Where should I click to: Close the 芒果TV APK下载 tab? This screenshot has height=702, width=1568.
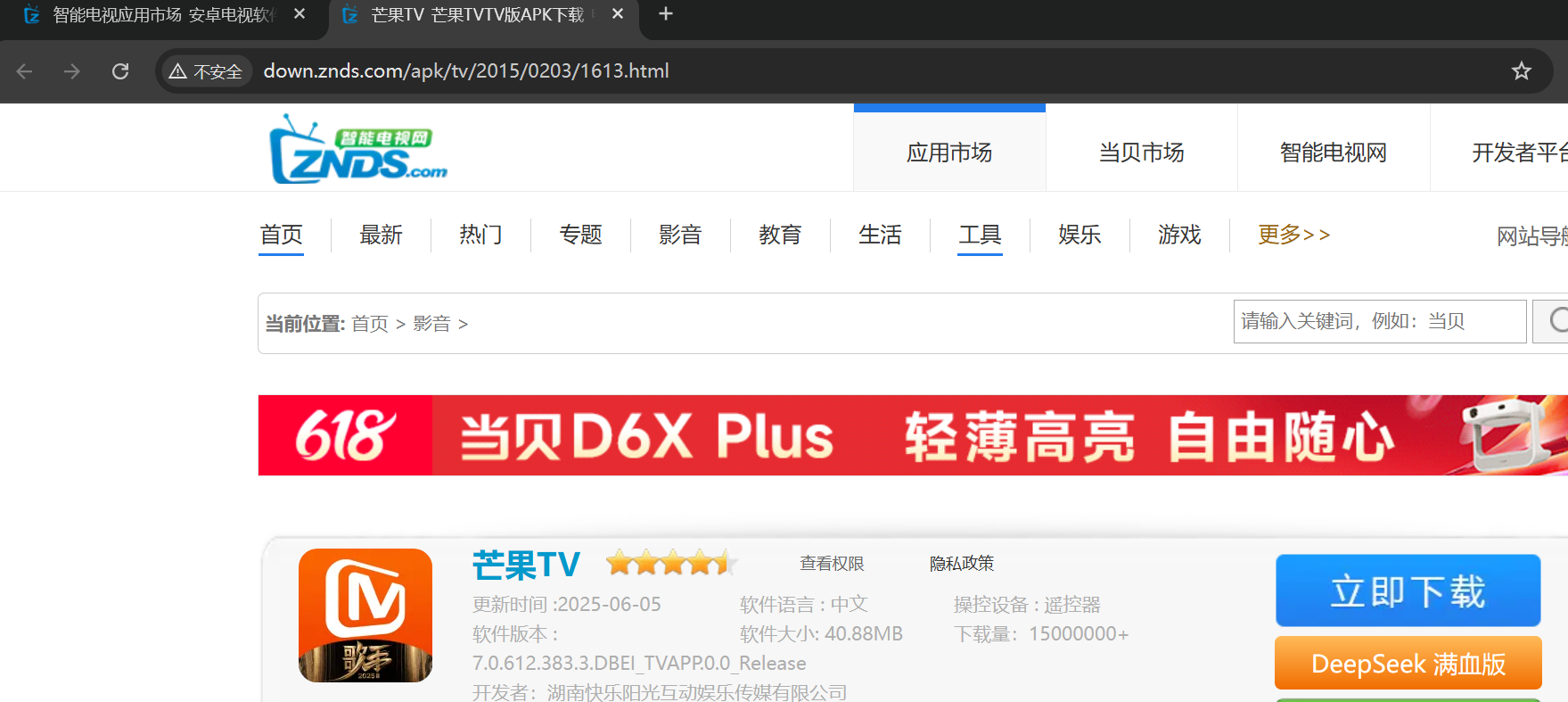click(x=618, y=14)
